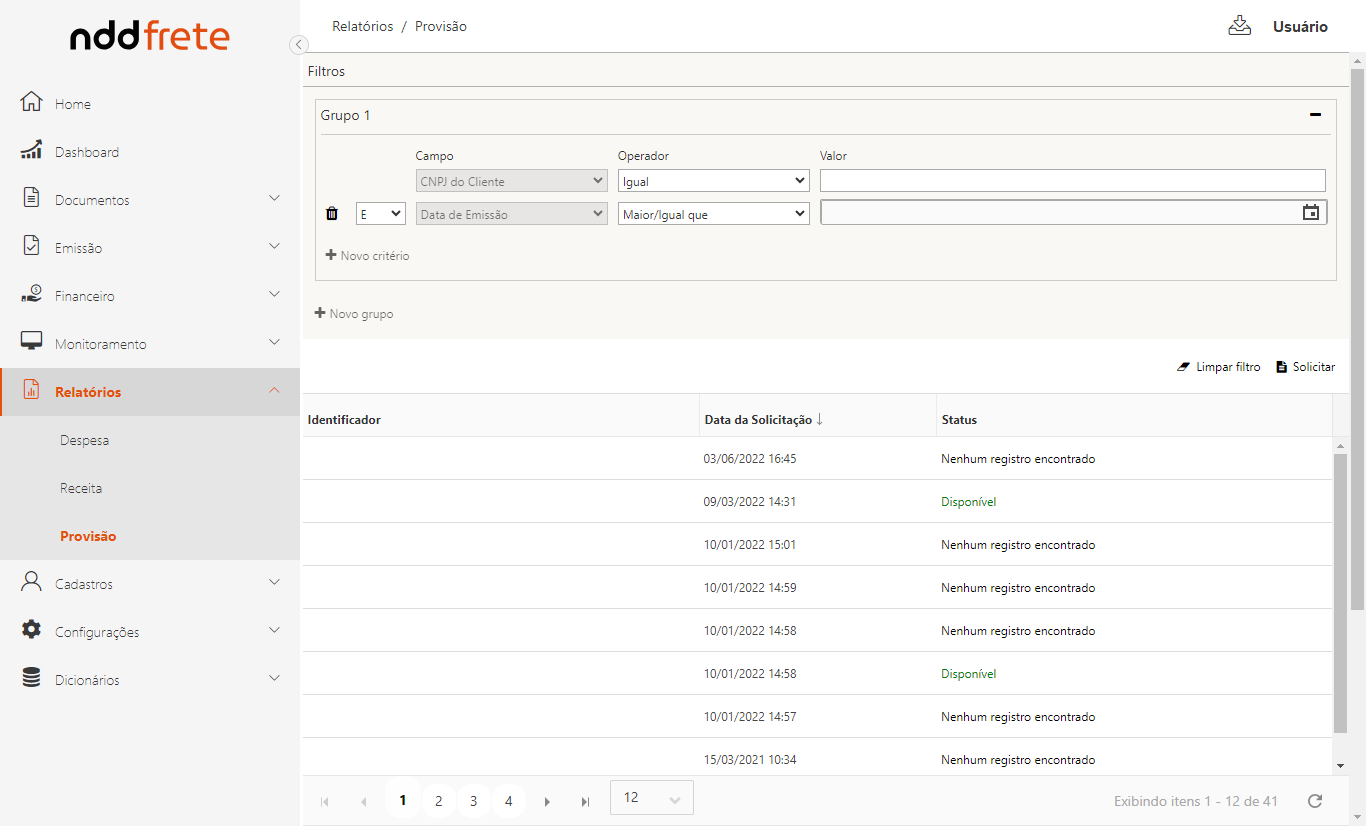
Task: Open the items-per-page dropdown showing 12
Action: [x=651, y=798]
